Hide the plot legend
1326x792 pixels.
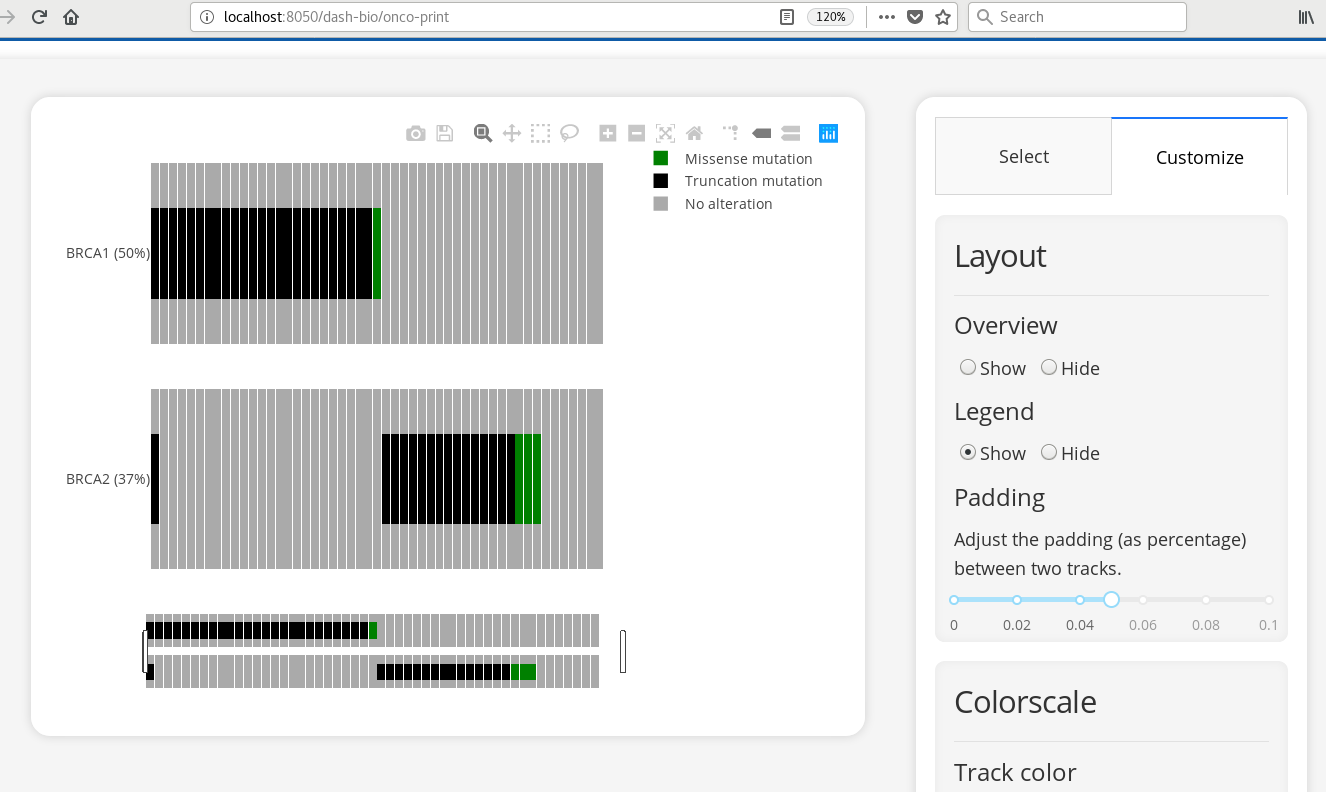1049,452
